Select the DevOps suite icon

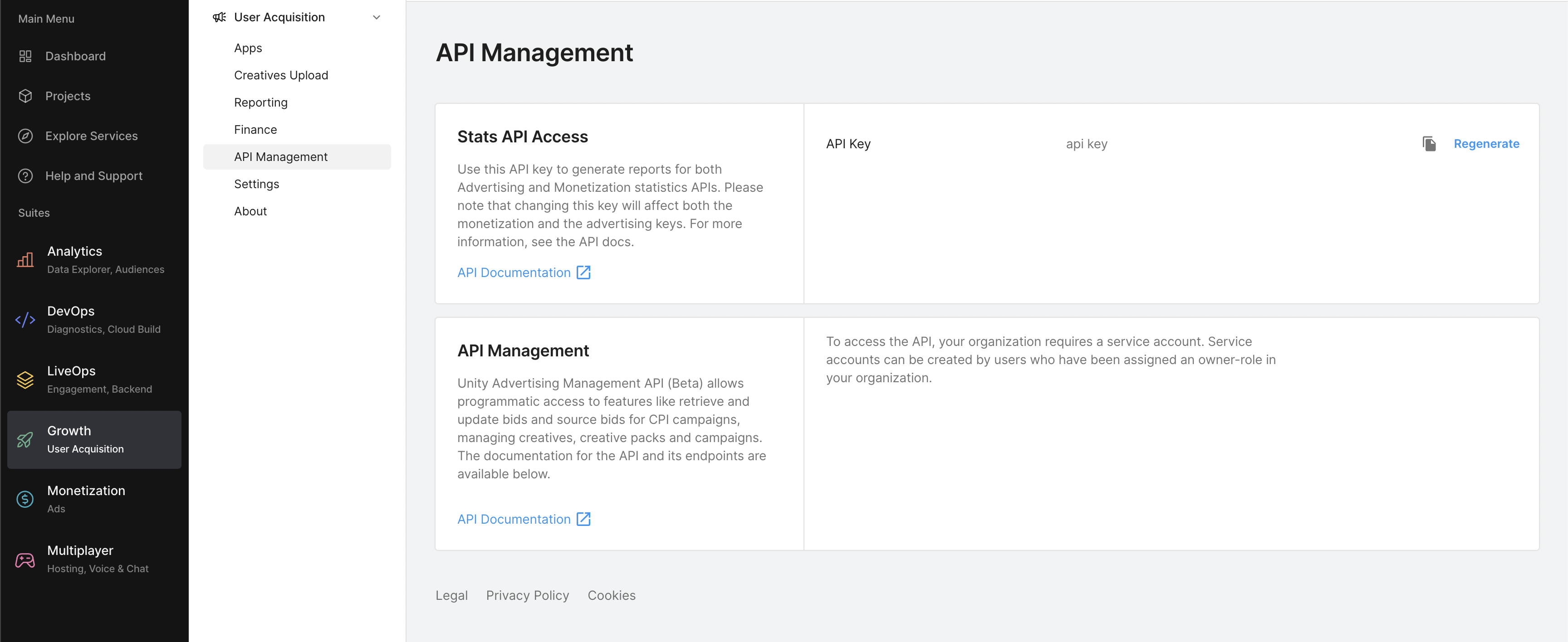point(25,317)
